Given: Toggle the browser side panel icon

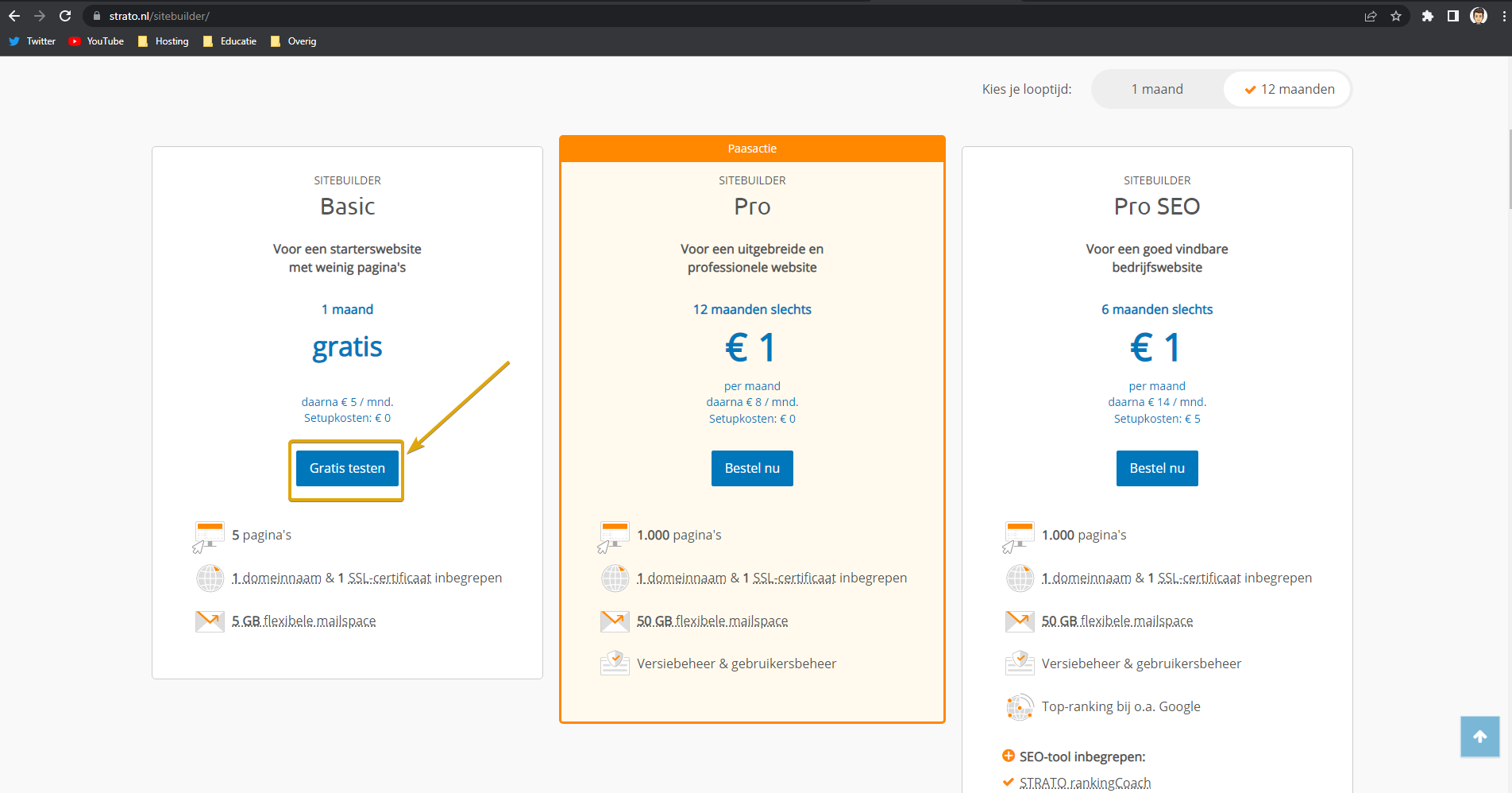Looking at the screenshot, I should [x=1453, y=16].
